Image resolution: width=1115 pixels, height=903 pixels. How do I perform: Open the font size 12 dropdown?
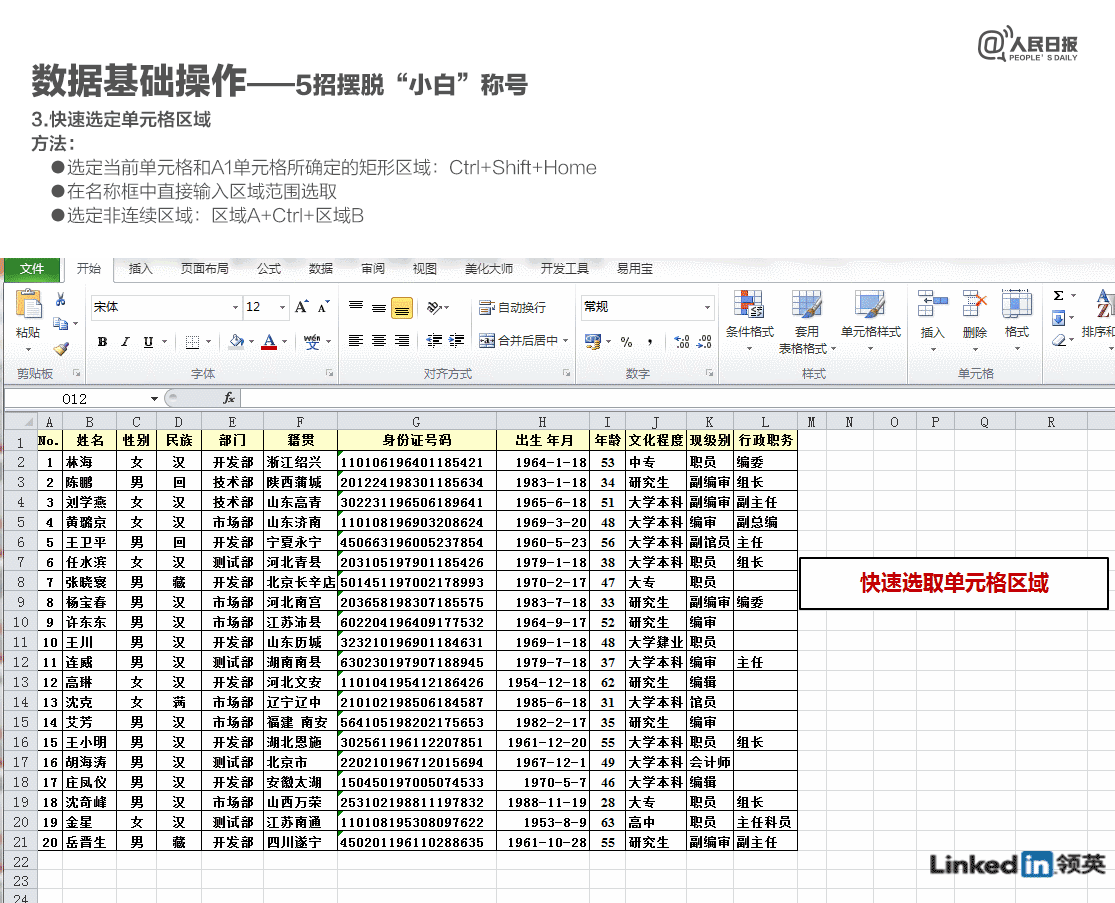click(282, 307)
